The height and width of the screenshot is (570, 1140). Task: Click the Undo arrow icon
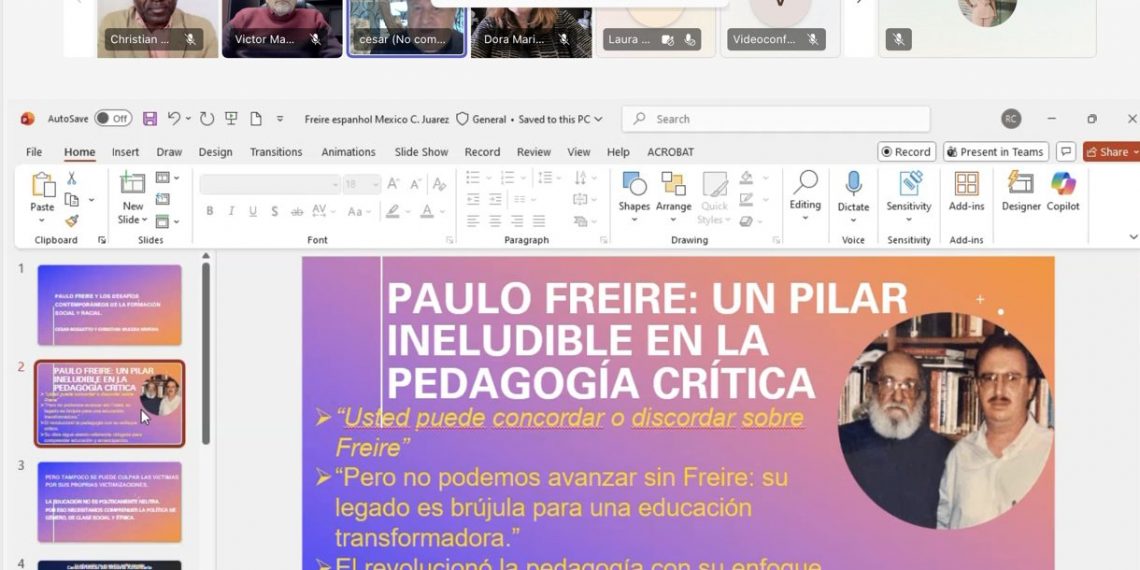(174, 119)
